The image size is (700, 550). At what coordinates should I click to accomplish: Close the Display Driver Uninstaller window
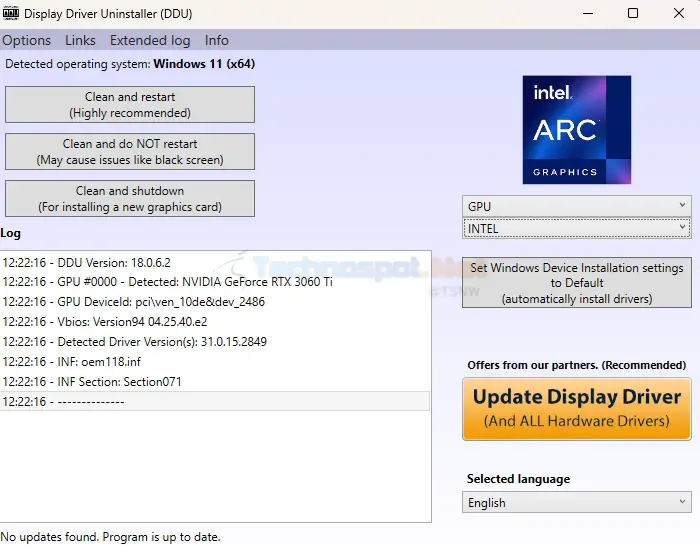click(x=679, y=13)
